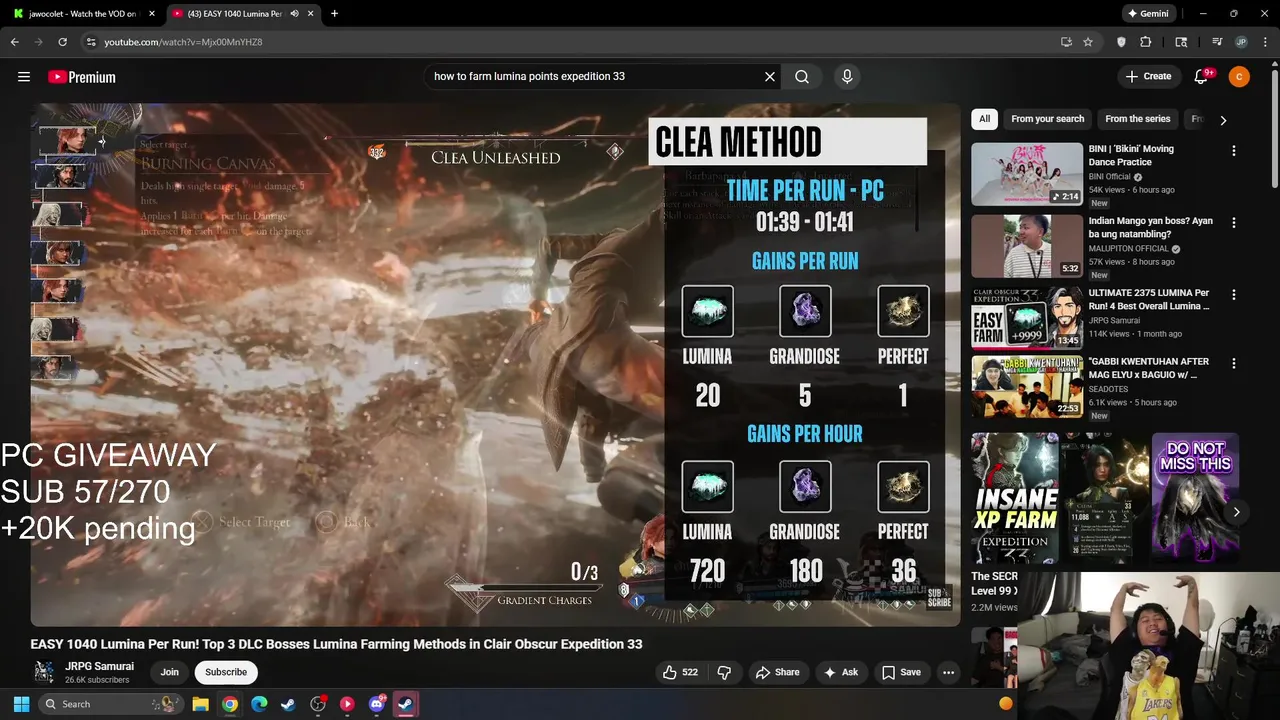The image size is (1280, 720).
Task: Open the DO NOT MISS THIS video
Action: click(1195, 498)
